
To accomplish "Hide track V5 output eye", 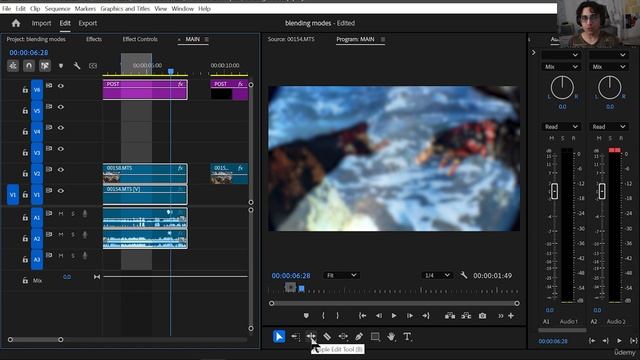I will tap(61, 107).
